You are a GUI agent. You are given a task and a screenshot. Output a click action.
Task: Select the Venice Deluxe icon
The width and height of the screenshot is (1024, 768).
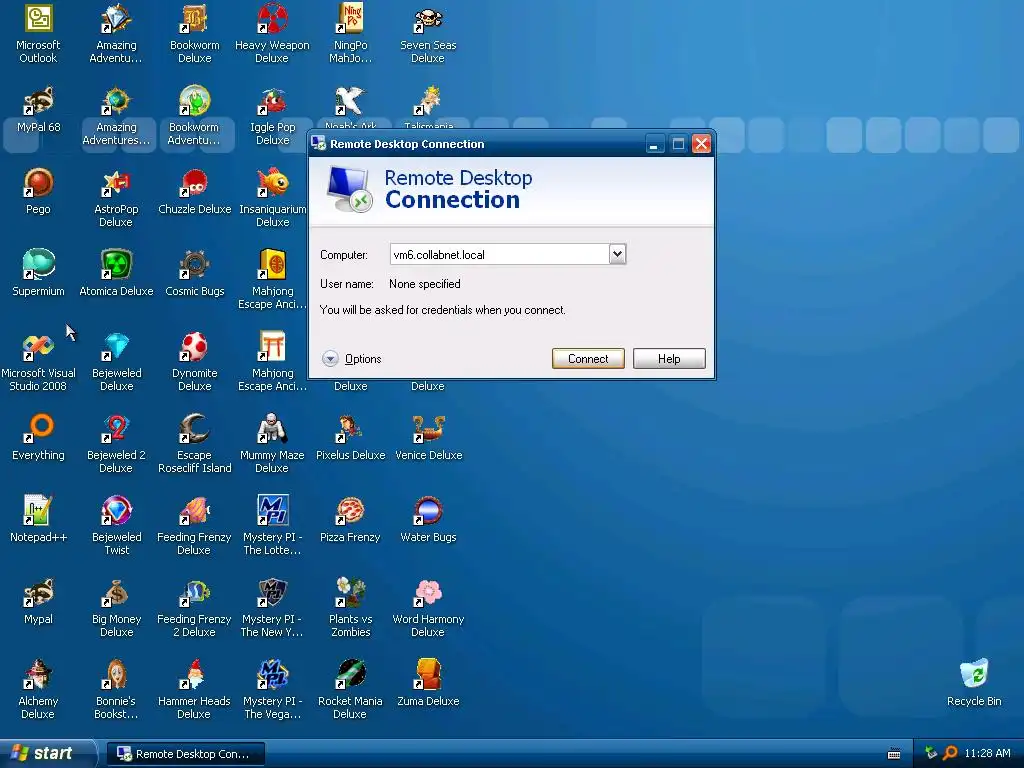(x=428, y=438)
